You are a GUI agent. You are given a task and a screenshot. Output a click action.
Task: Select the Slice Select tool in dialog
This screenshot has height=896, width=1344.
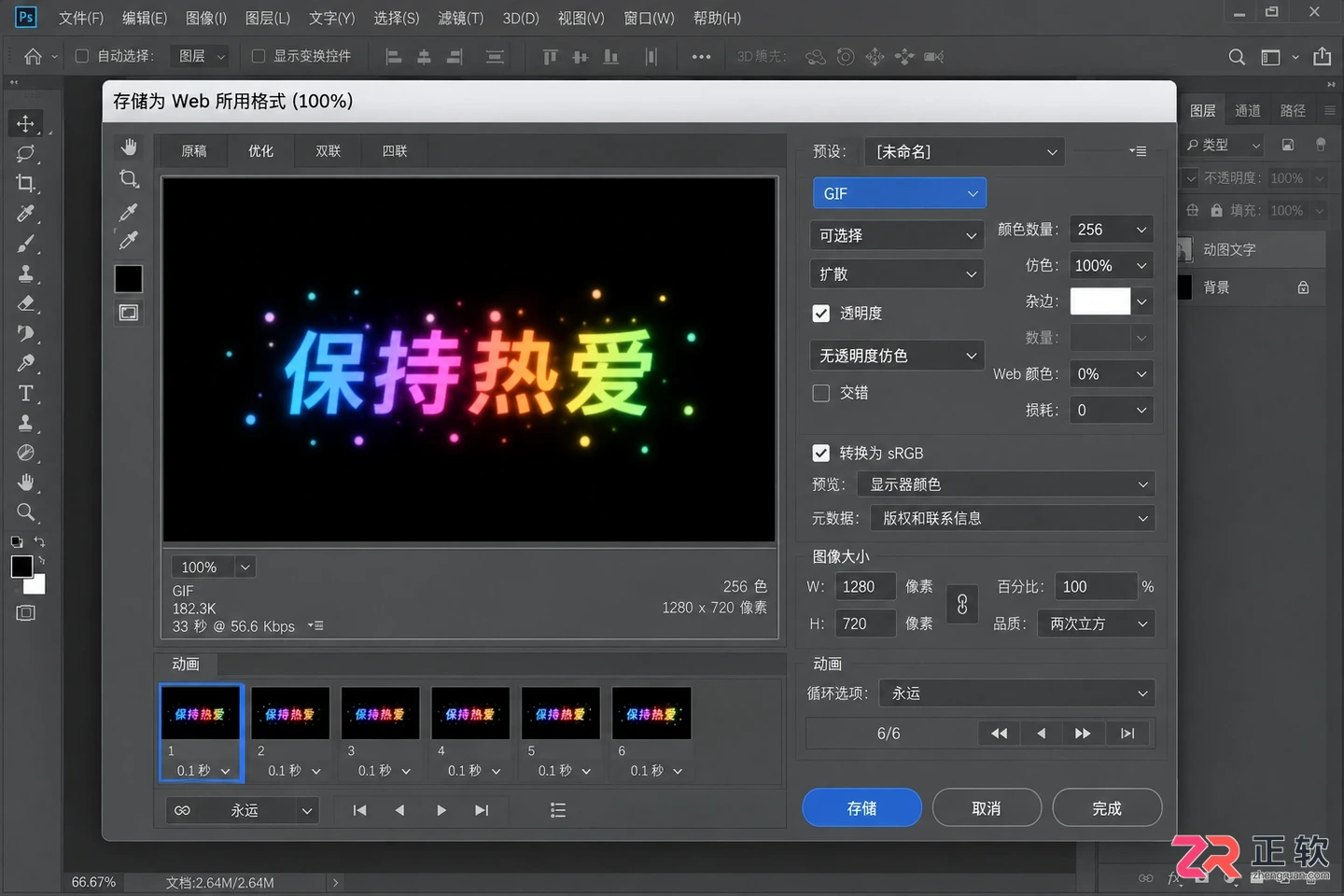pos(129,178)
